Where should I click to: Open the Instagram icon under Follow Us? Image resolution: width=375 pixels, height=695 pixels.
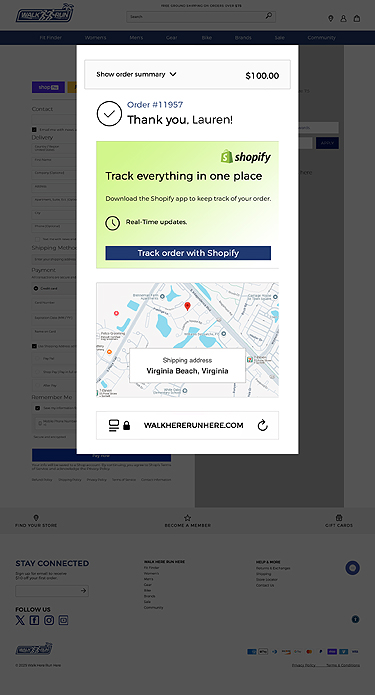coord(49,620)
